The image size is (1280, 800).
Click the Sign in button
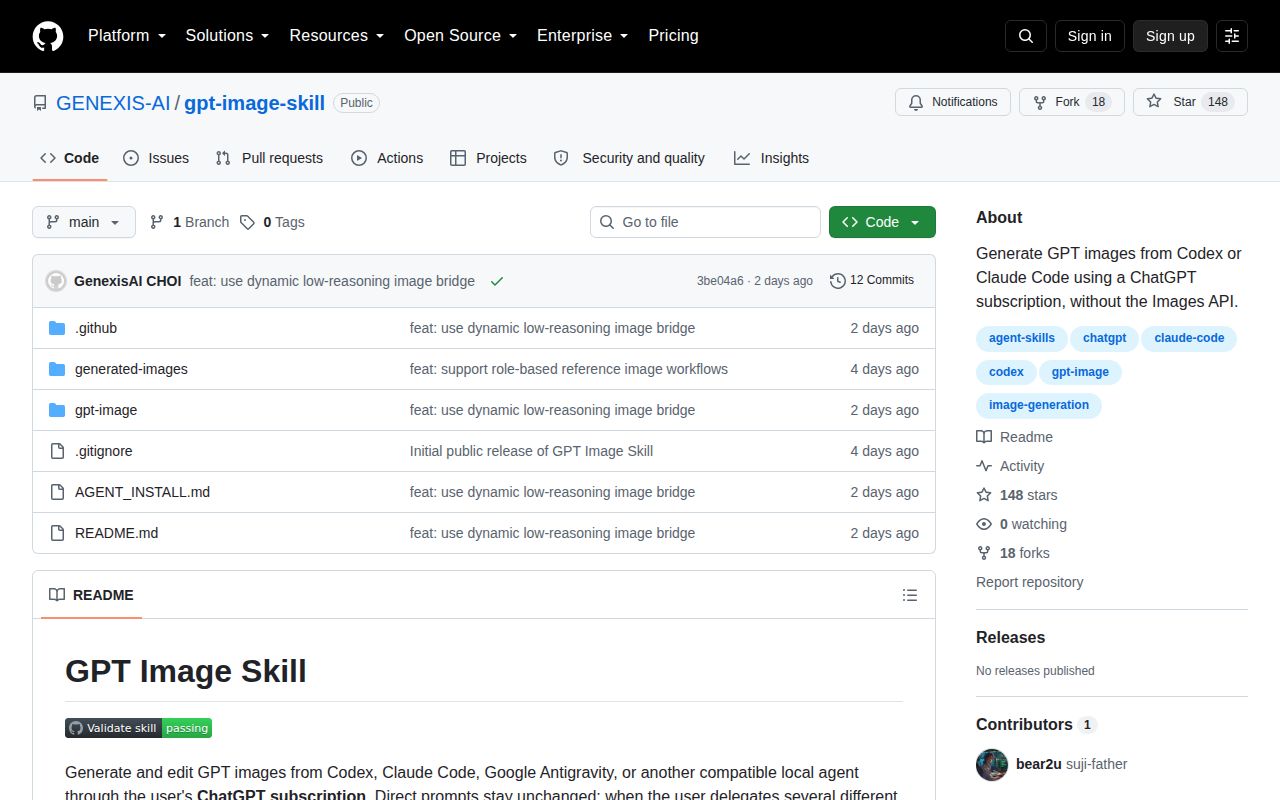coord(1090,36)
